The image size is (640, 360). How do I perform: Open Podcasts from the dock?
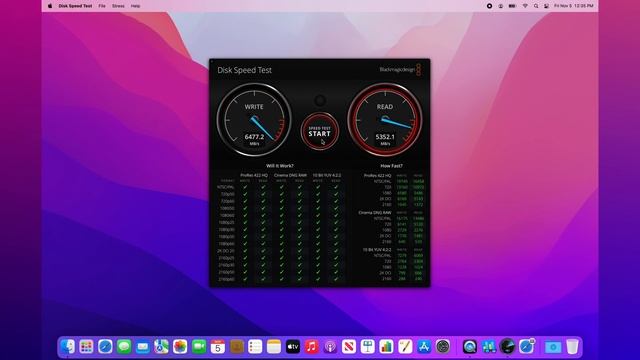(x=330, y=347)
